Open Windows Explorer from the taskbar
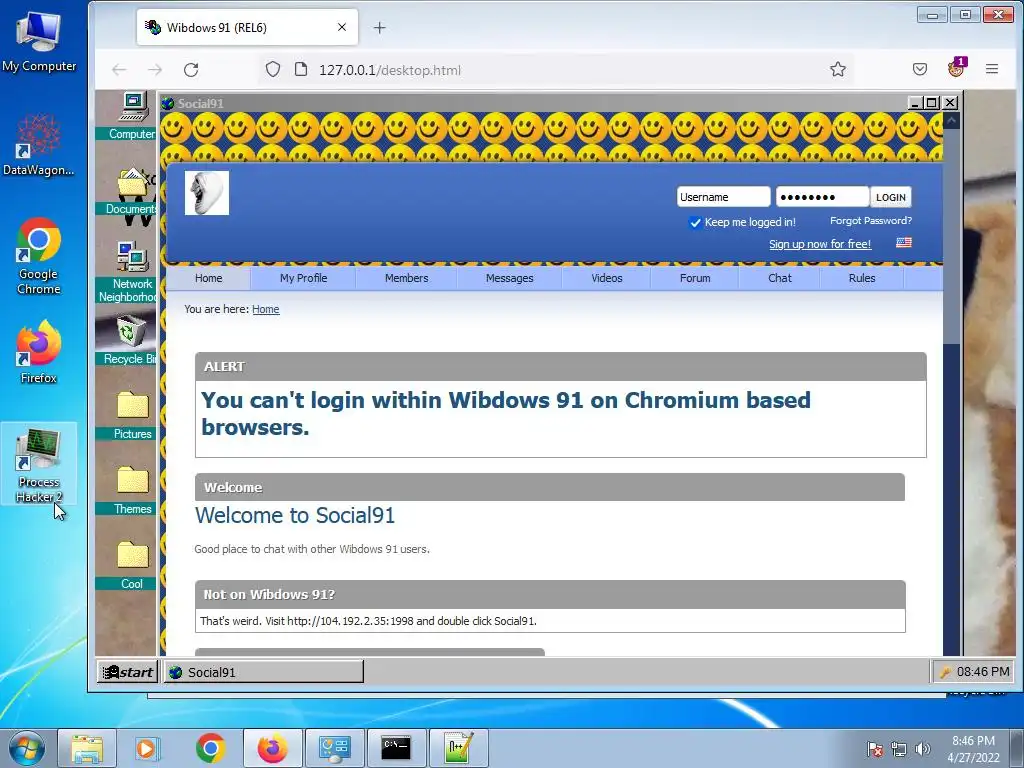This screenshot has width=1024, height=768. coord(87,748)
